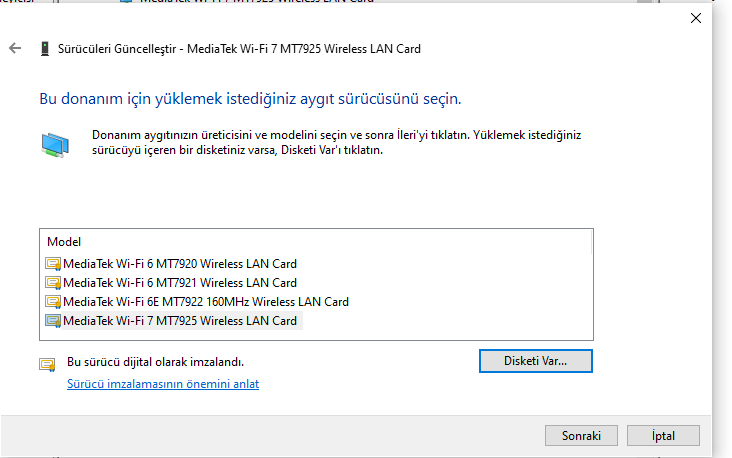Open Sürücü imzalamasının önemini anlat link
This screenshot has width=732, height=458.
point(163,384)
